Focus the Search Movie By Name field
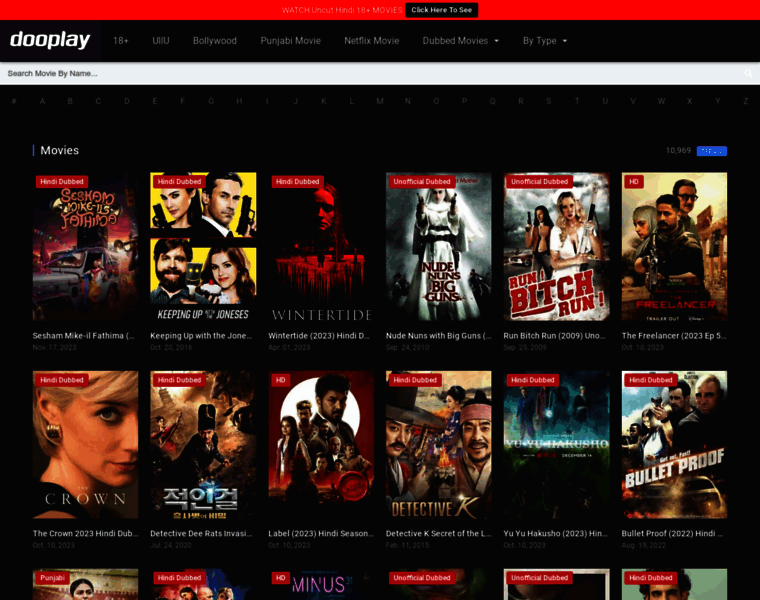This screenshot has width=760, height=600. 371,74
